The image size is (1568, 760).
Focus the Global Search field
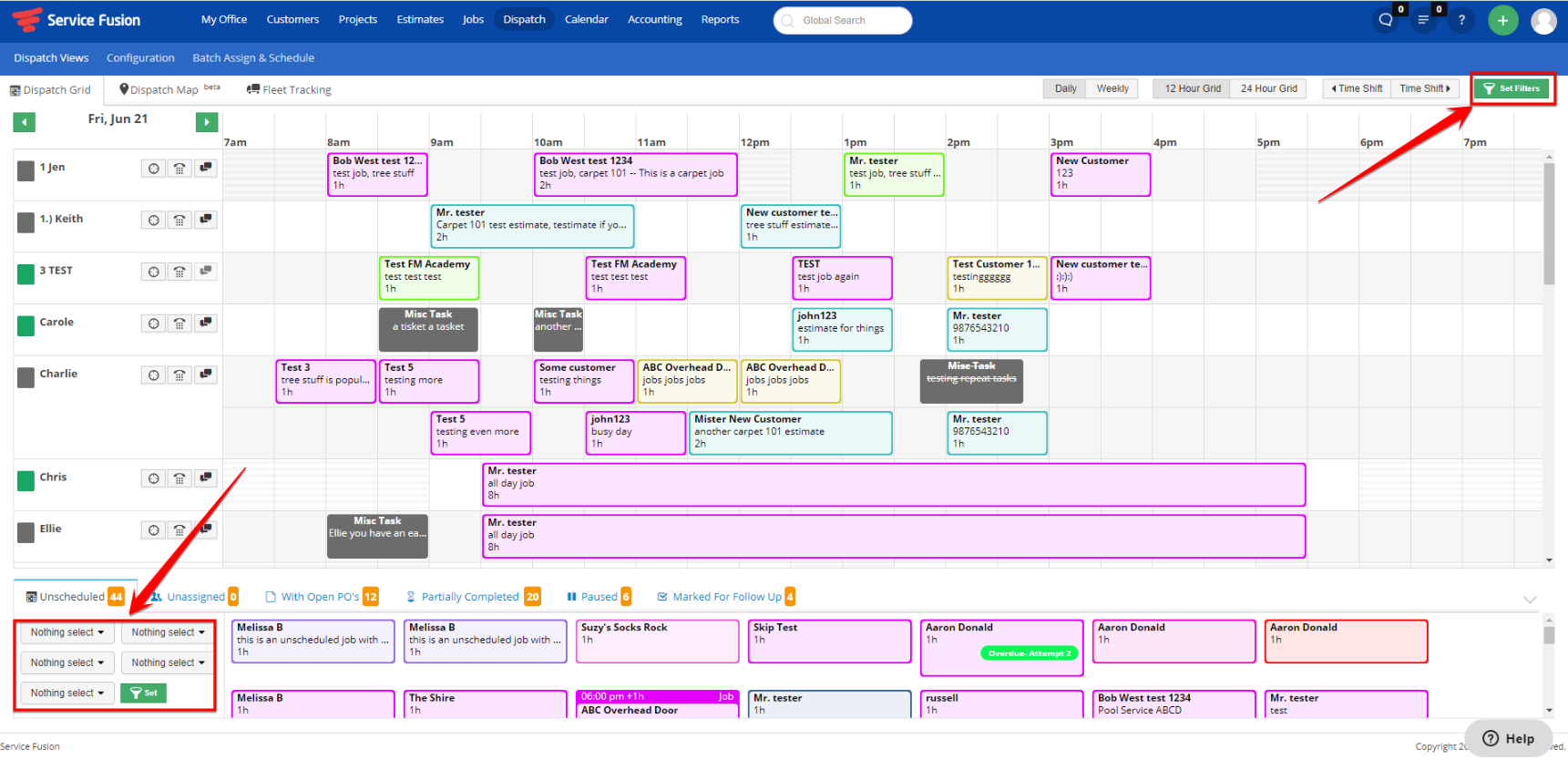[x=843, y=20]
